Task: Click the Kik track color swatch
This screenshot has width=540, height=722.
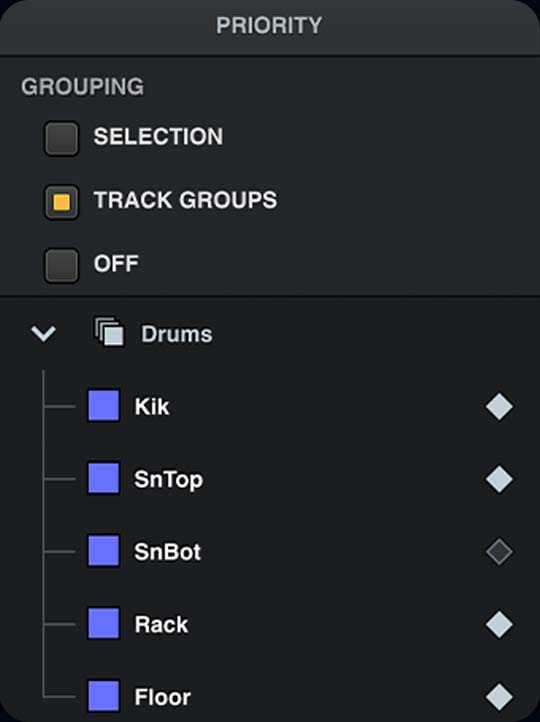Action: point(104,406)
